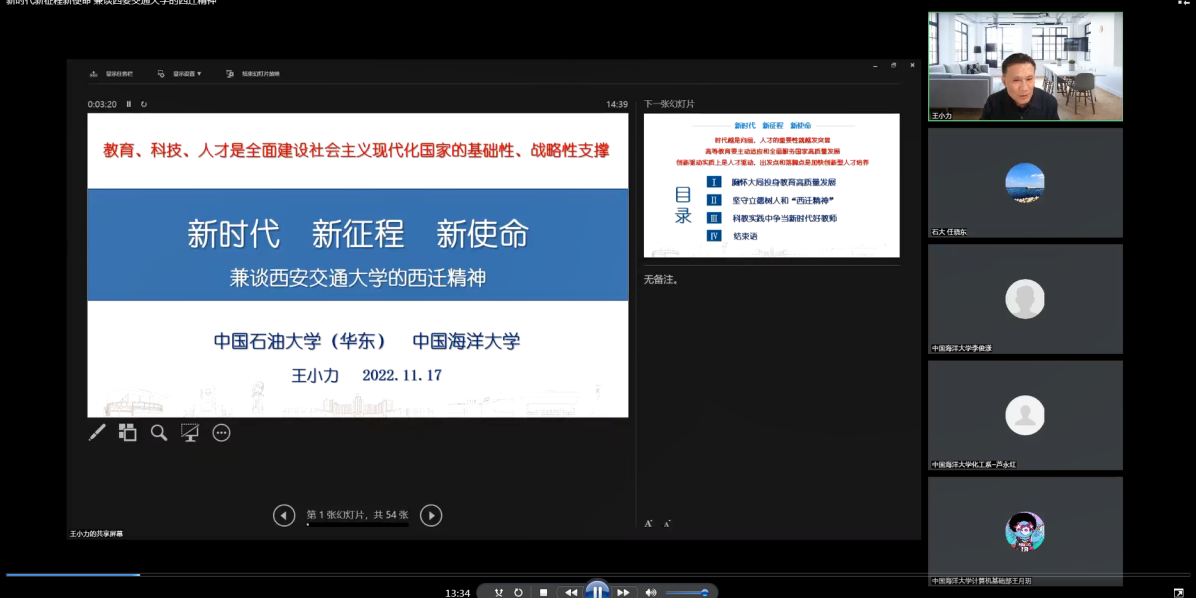The image size is (1196, 598).
Task: Toggle shuffle in the media player
Action: point(498,592)
